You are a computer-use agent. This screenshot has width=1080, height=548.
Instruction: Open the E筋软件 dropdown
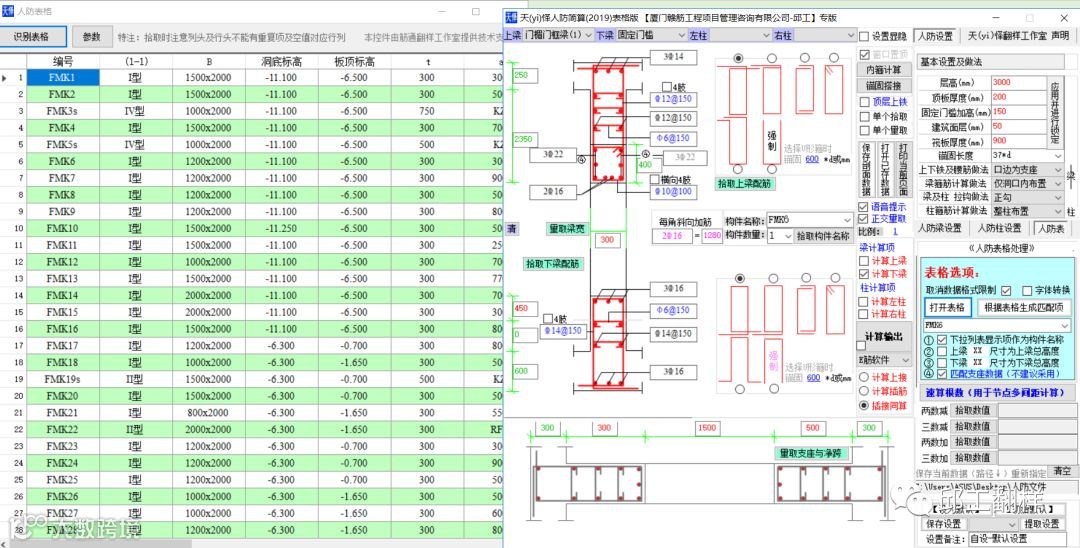click(x=884, y=360)
